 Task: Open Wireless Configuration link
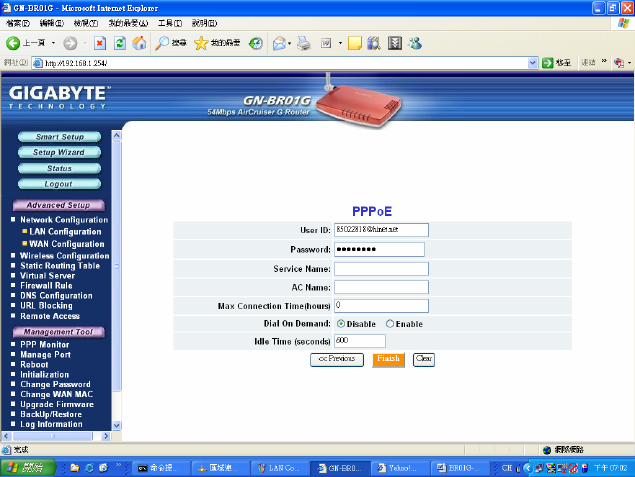[65, 256]
